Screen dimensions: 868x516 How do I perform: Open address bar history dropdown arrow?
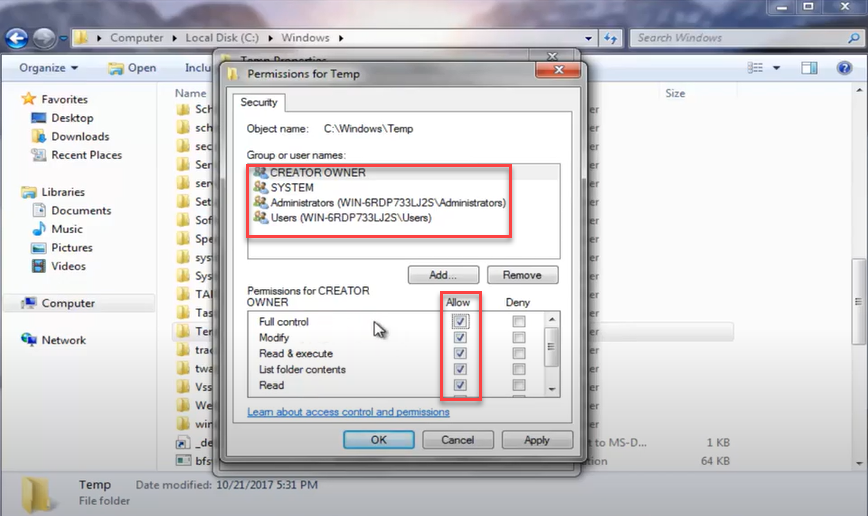tap(588, 38)
